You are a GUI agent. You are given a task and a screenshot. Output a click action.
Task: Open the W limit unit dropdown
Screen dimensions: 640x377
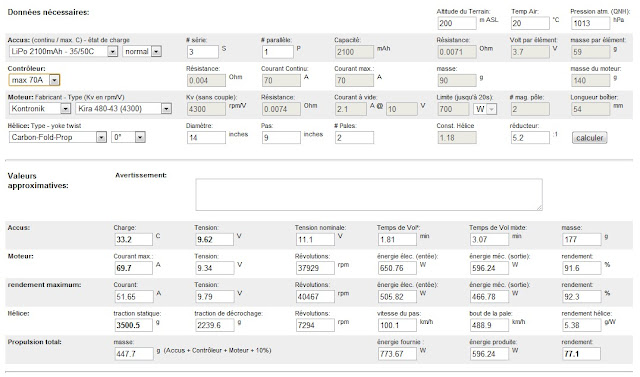[x=485, y=109]
